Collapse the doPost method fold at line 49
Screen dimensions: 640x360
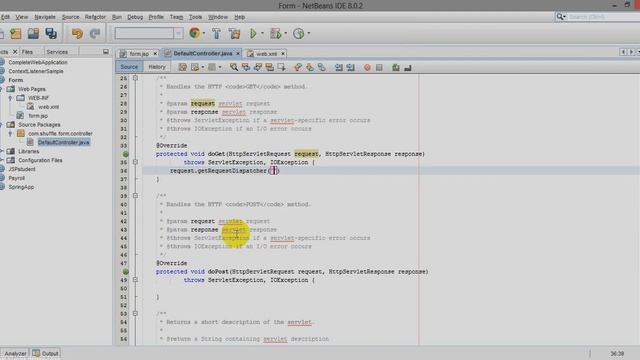coord(135,280)
